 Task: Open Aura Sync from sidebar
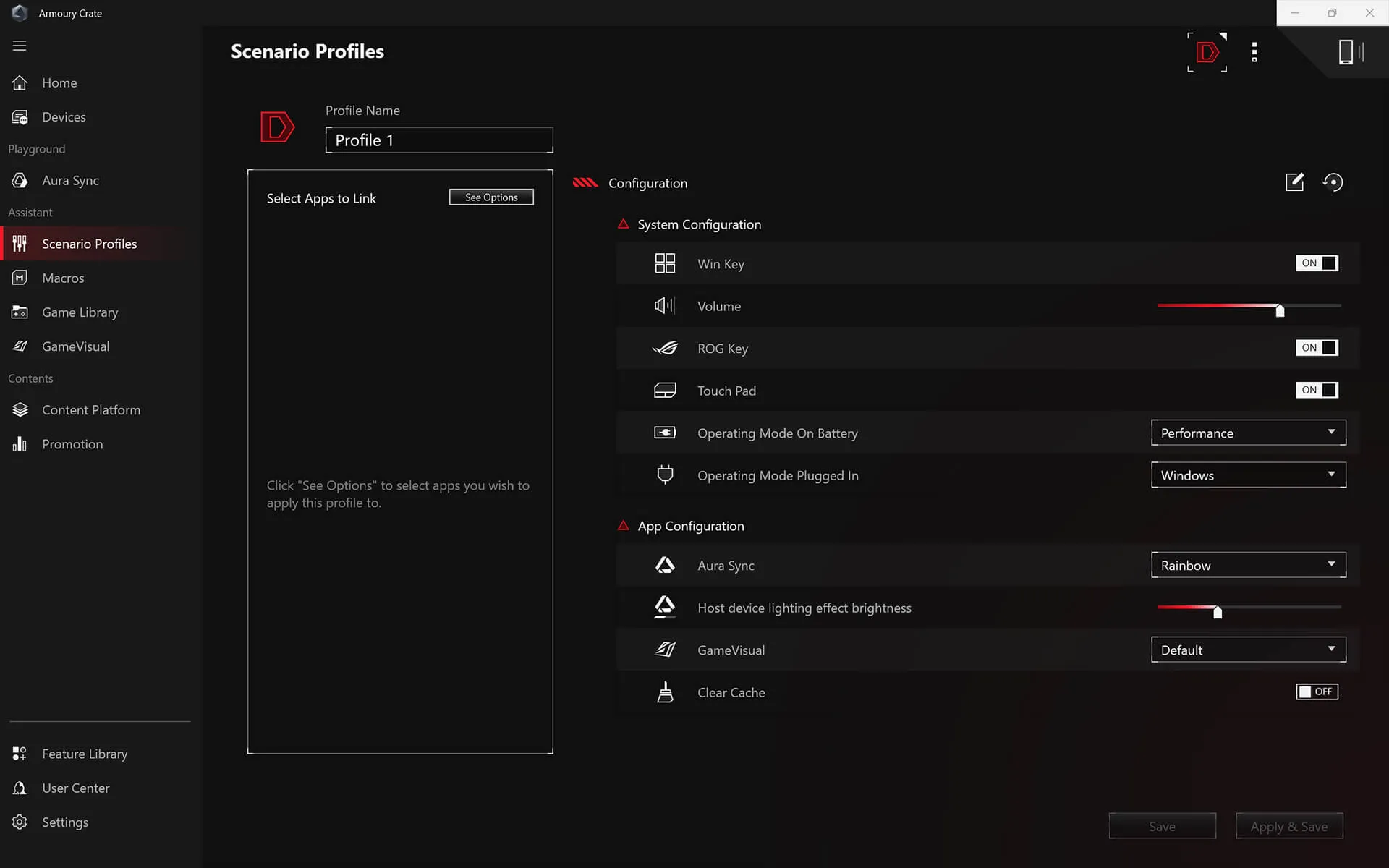tap(70, 181)
